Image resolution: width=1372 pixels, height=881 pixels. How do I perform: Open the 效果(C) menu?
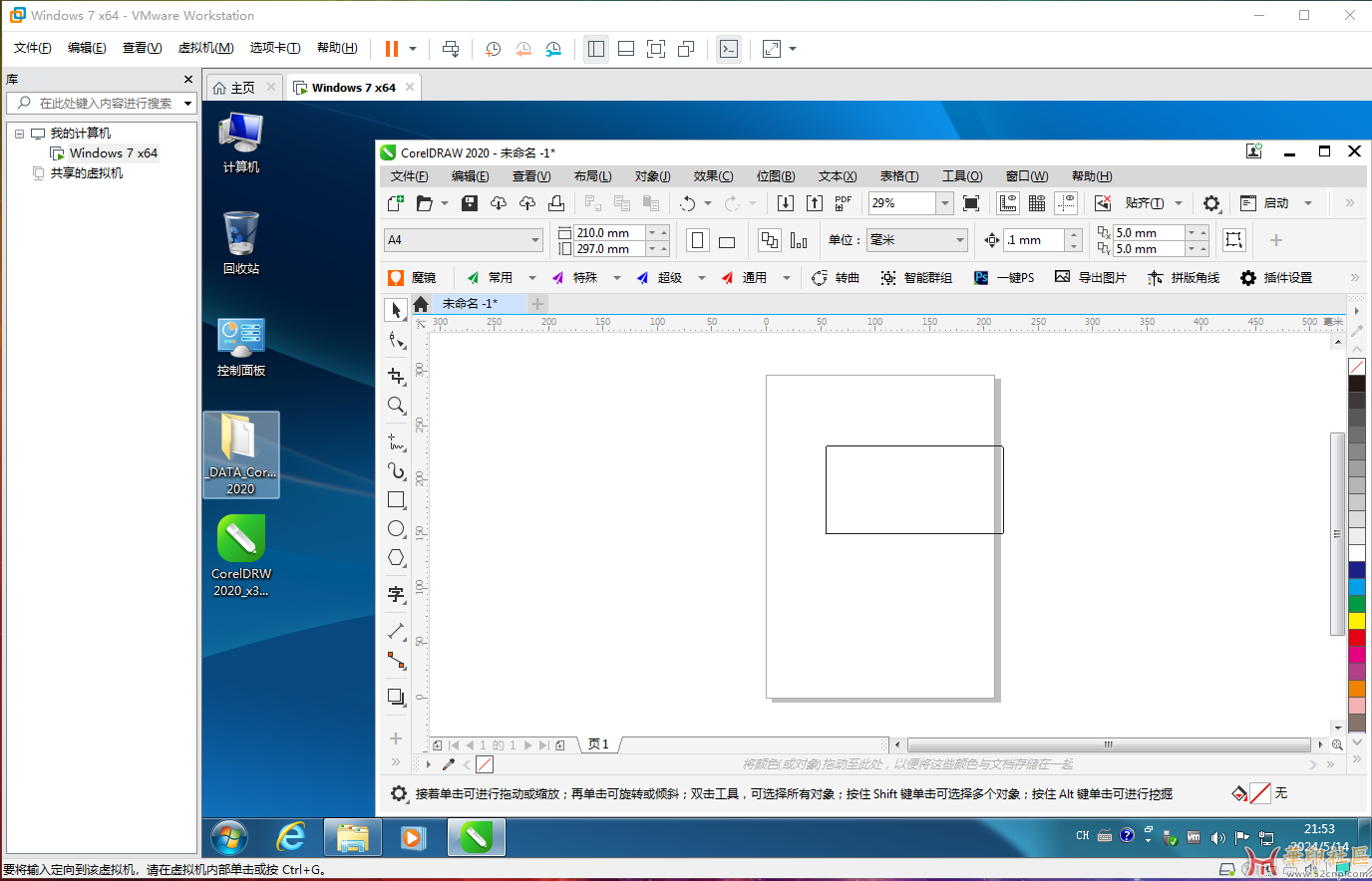pyautogui.click(x=713, y=176)
